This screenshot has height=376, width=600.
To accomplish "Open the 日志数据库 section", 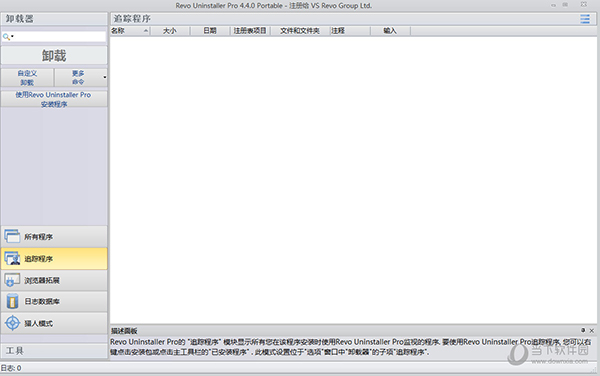I will point(54,301).
